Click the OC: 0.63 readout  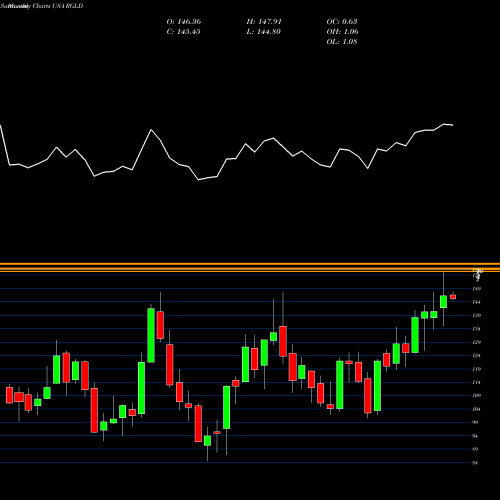(x=342, y=22)
